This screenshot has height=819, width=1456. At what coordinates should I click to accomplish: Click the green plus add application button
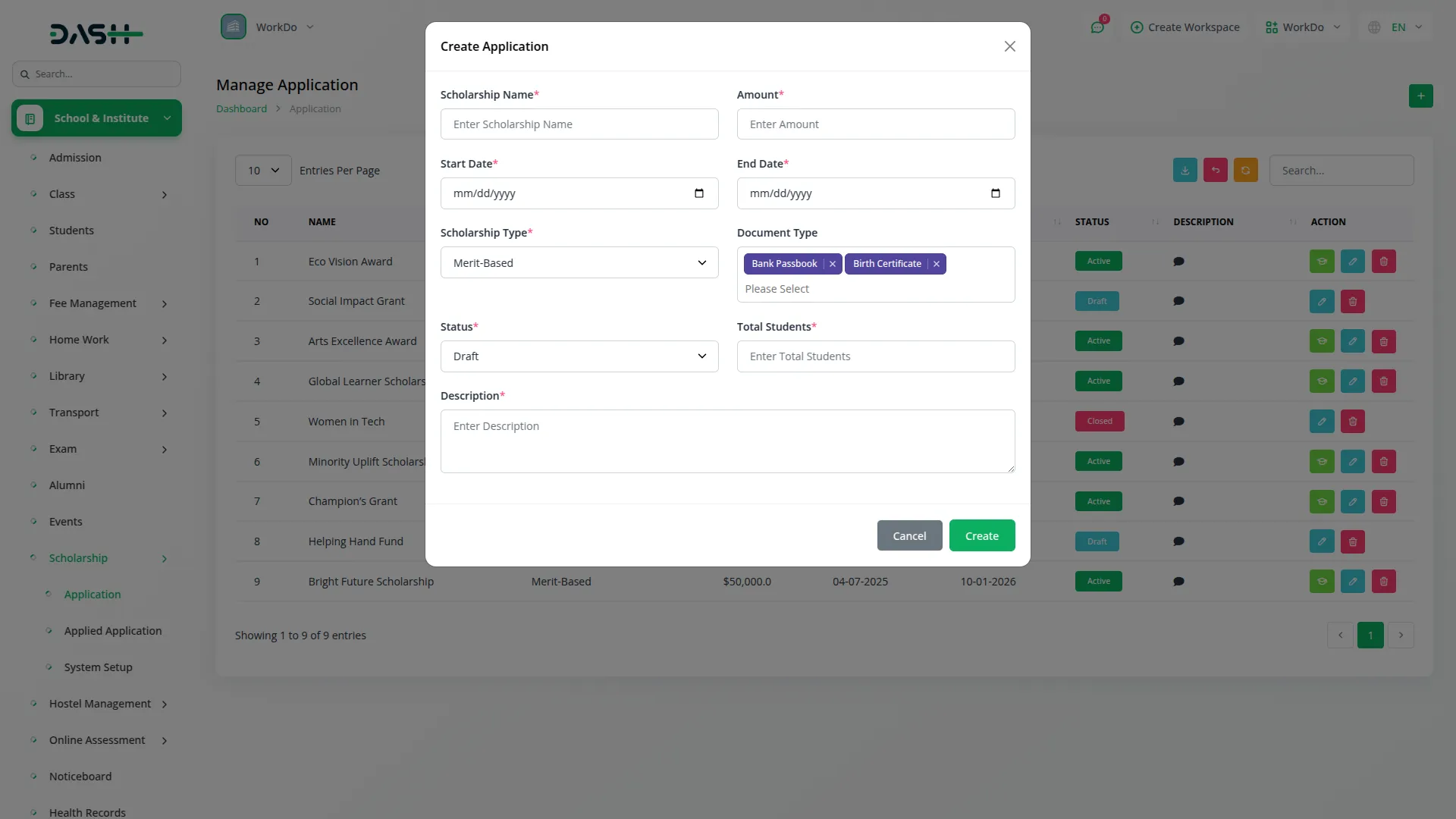tap(1420, 96)
